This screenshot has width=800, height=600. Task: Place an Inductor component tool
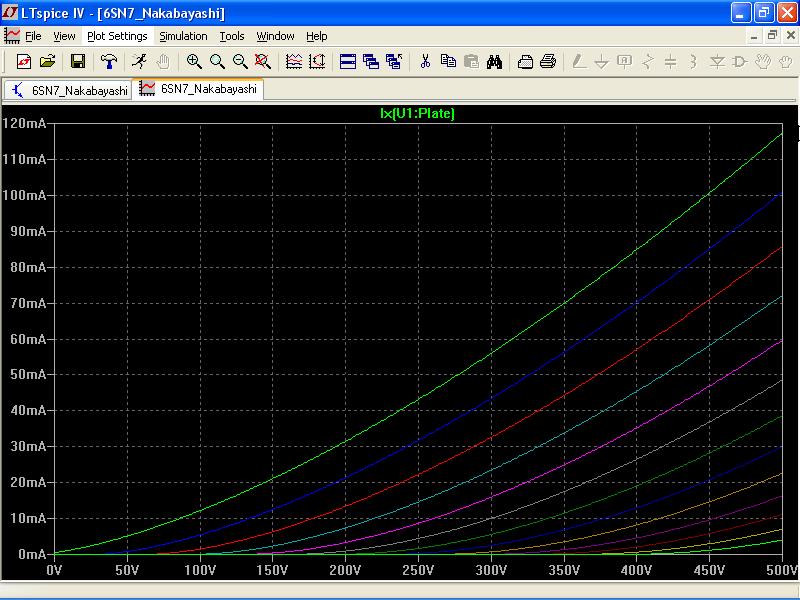coord(693,62)
